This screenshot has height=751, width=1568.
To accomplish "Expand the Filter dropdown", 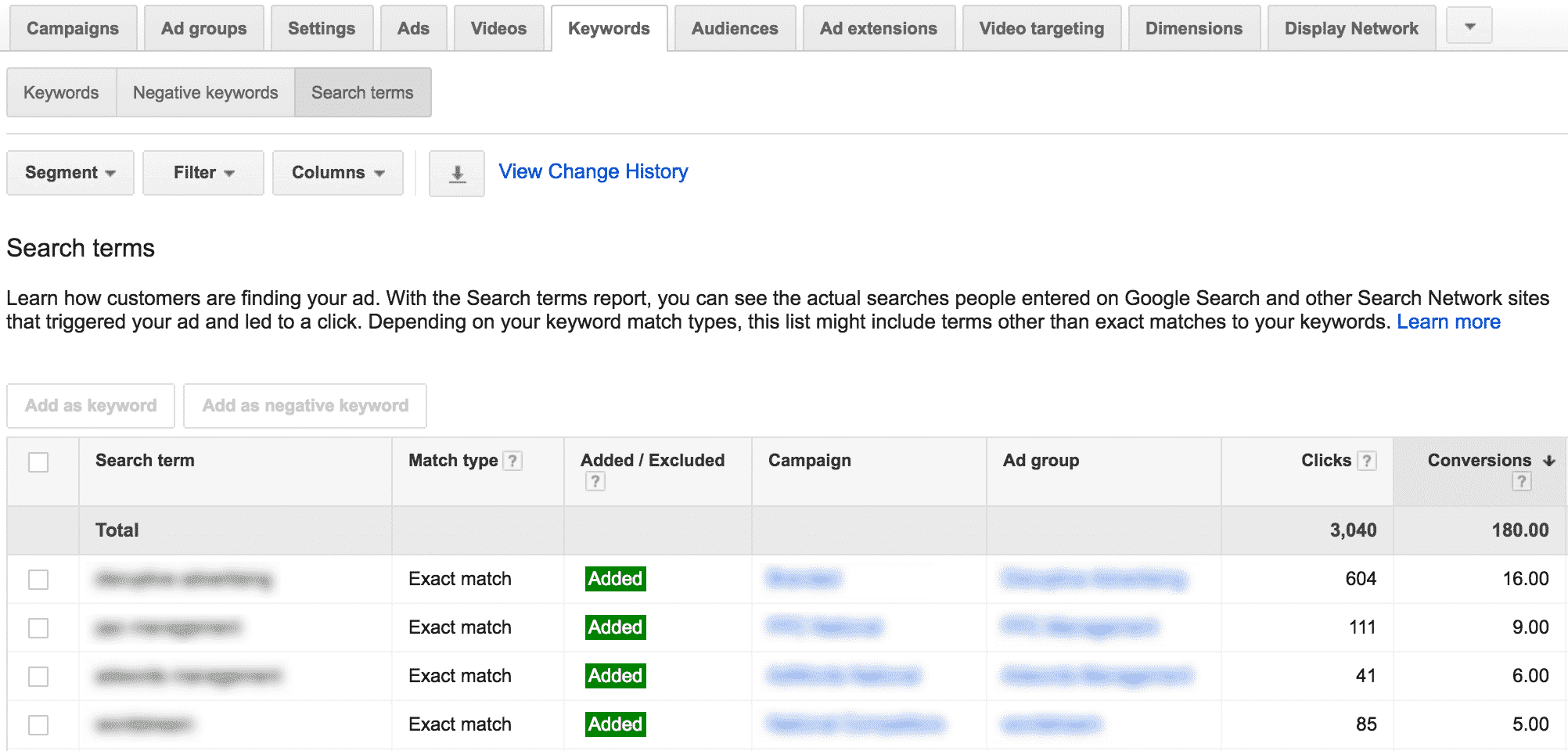I will pos(203,173).
